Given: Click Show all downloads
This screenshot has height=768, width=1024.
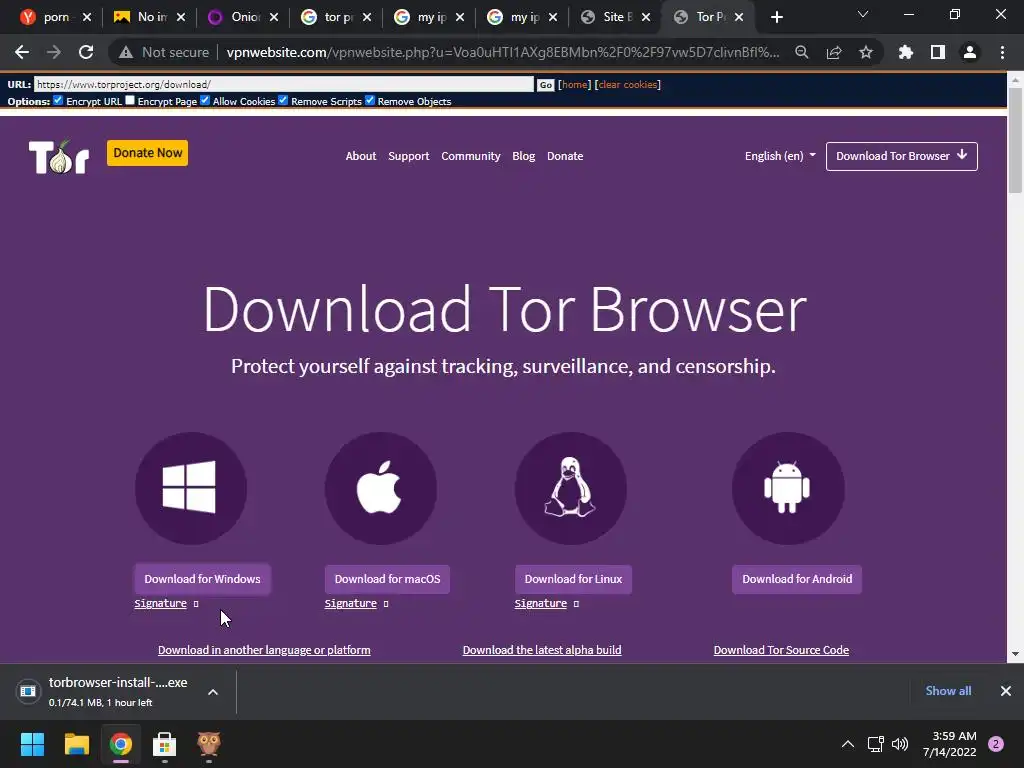Looking at the screenshot, I should (x=948, y=691).
